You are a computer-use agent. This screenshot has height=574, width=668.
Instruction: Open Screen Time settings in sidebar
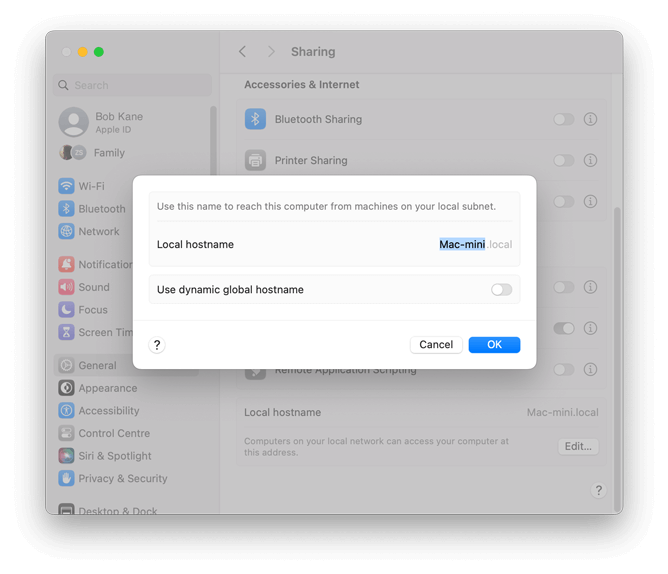(95, 332)
